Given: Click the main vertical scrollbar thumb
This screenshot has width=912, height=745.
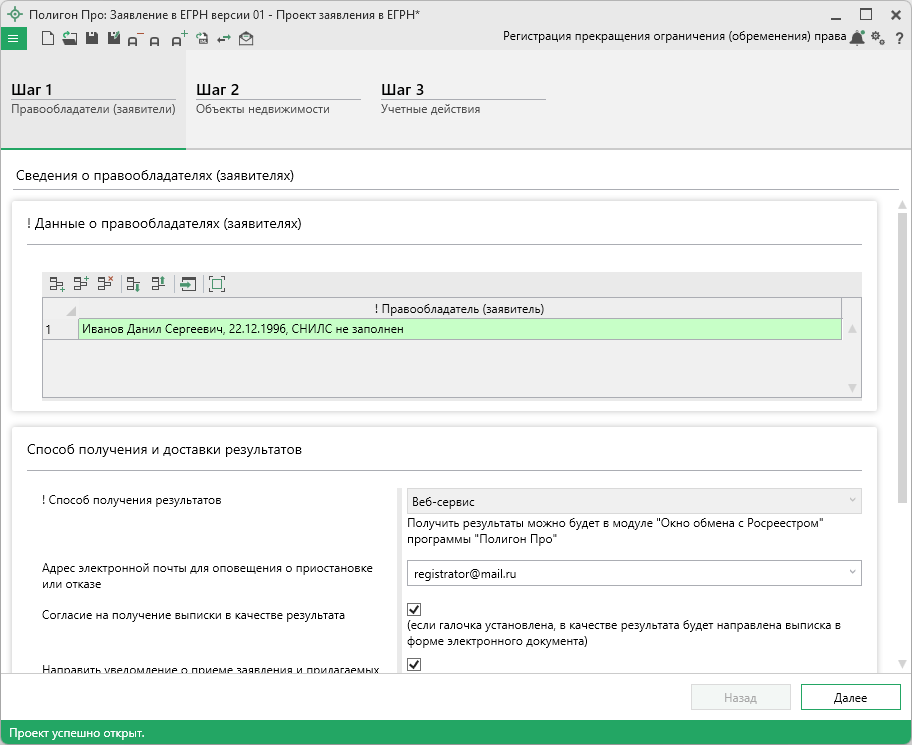Looking at the screenshot, I should (903, 350).
